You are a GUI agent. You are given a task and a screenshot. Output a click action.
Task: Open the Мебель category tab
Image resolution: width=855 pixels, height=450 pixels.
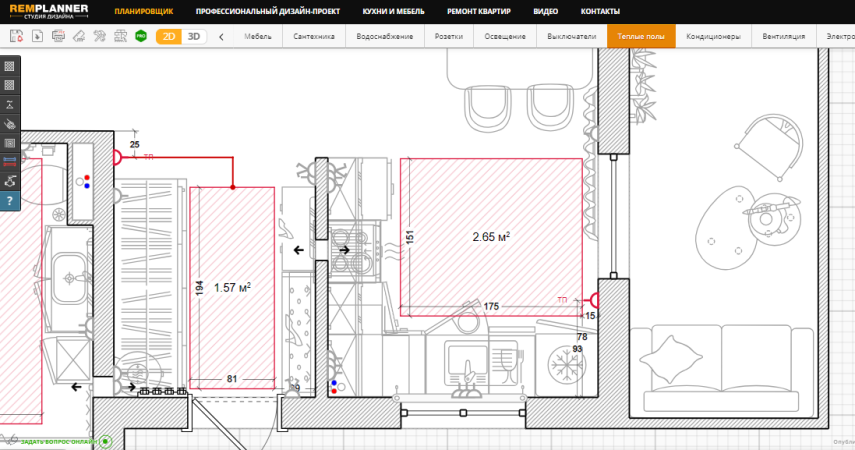click(x=258, y=37)
